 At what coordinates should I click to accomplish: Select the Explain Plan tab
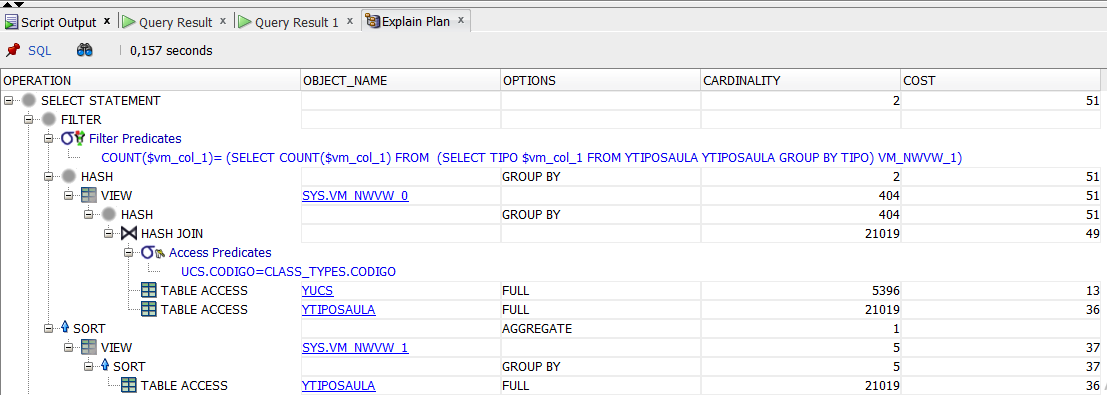pyautogui.click(x=415, y=21)
